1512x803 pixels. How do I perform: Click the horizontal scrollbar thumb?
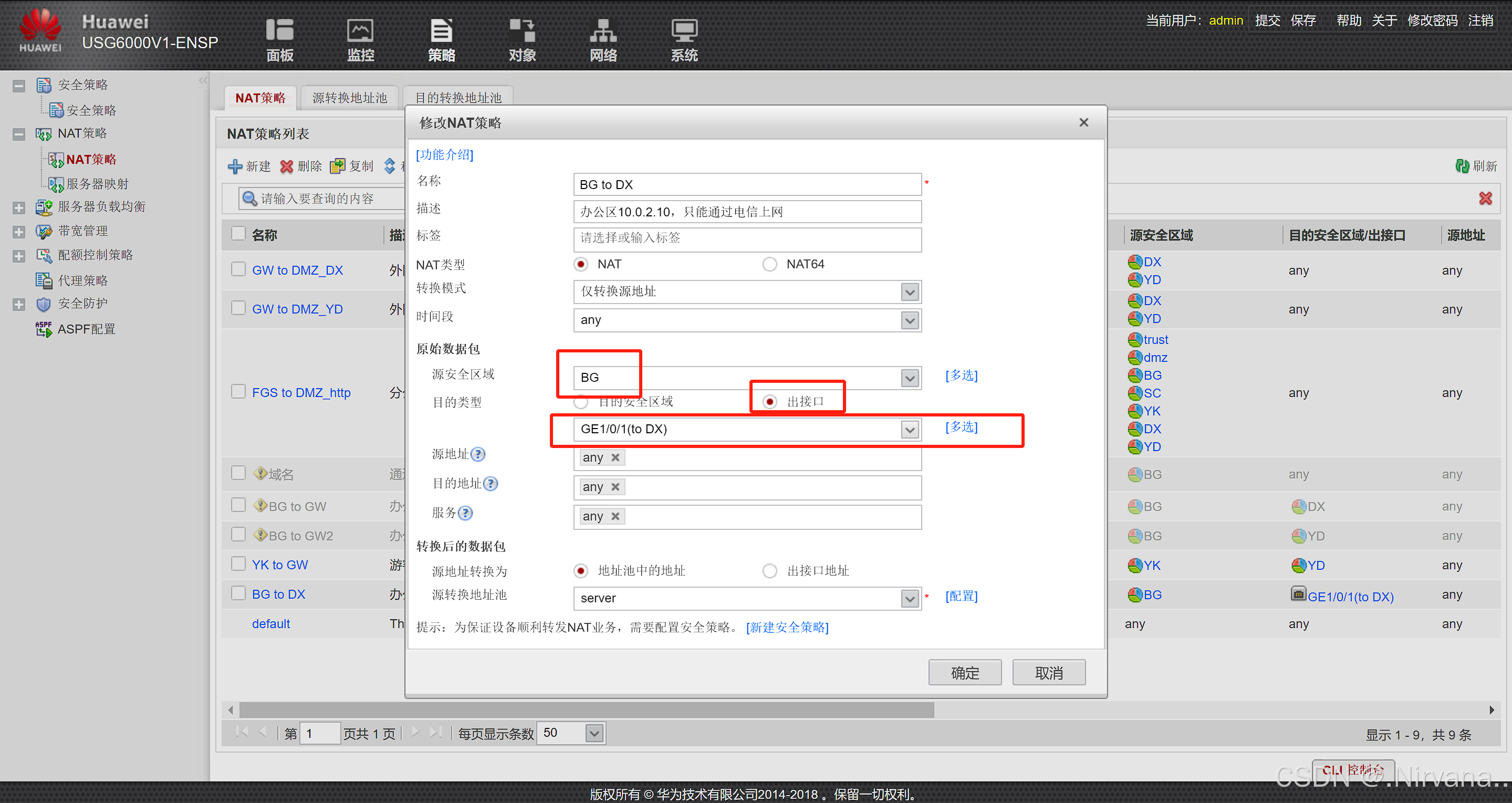coord(587,710)
